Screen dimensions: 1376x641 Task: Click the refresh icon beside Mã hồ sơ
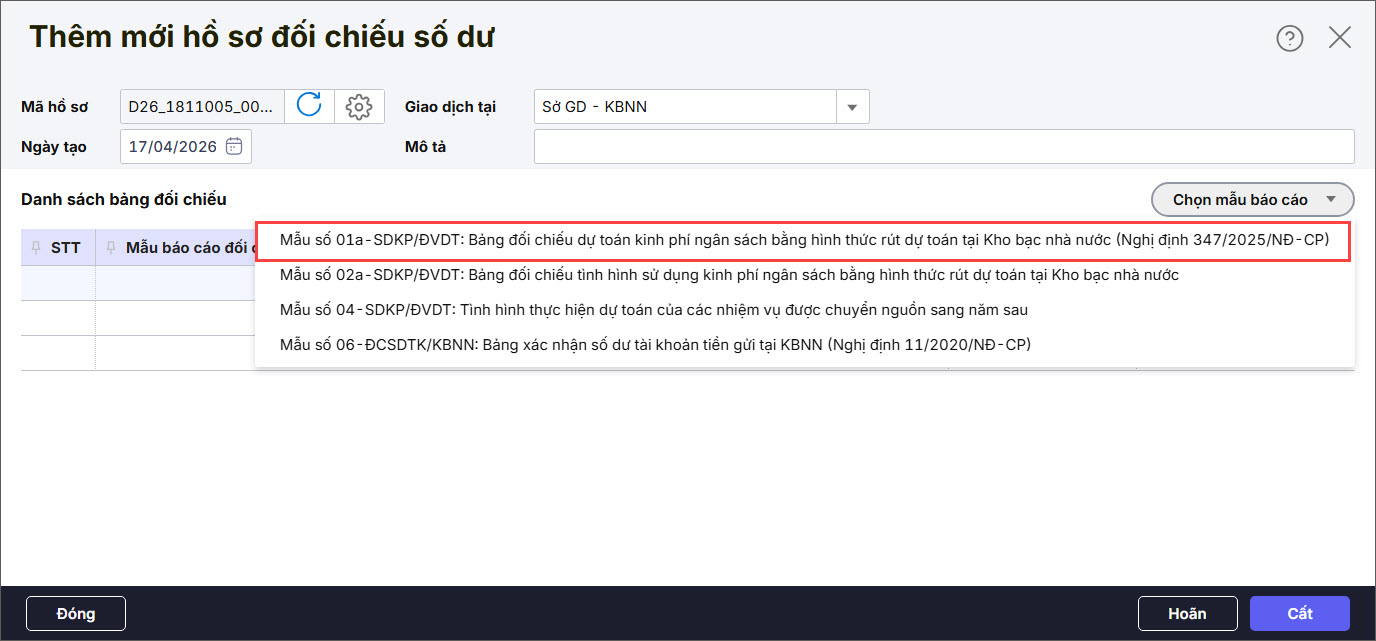[309, 106]
